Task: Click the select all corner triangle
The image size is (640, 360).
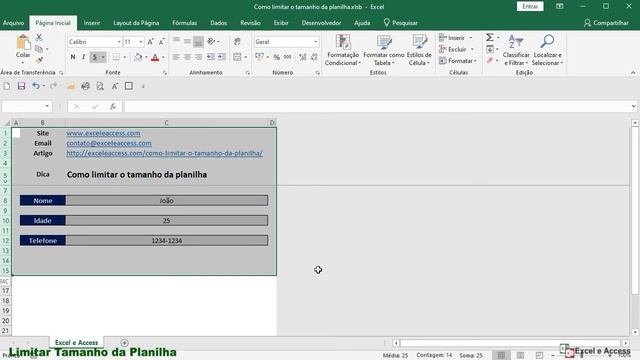Action: click(7, 122)
